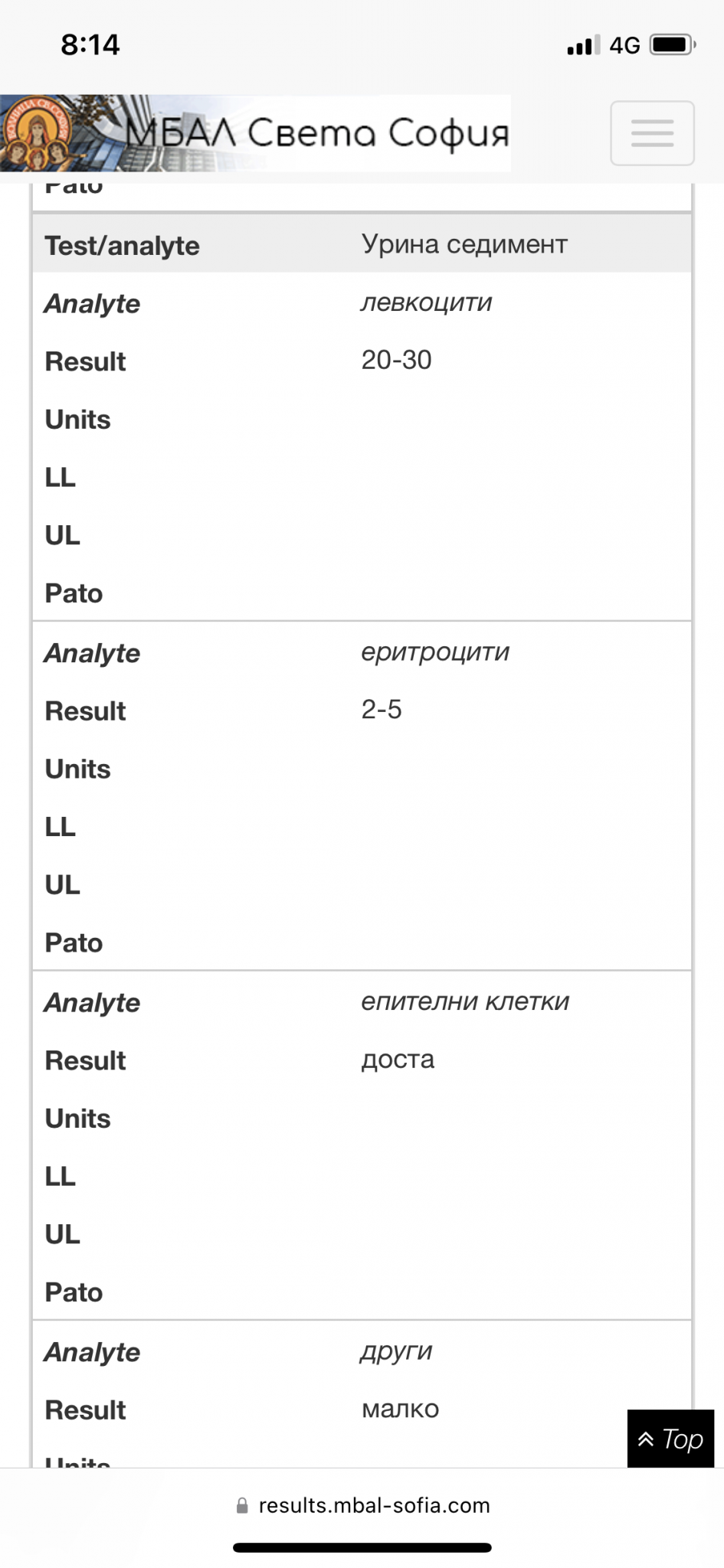
Task: Click the малко result value
Action: point(400,1409)
